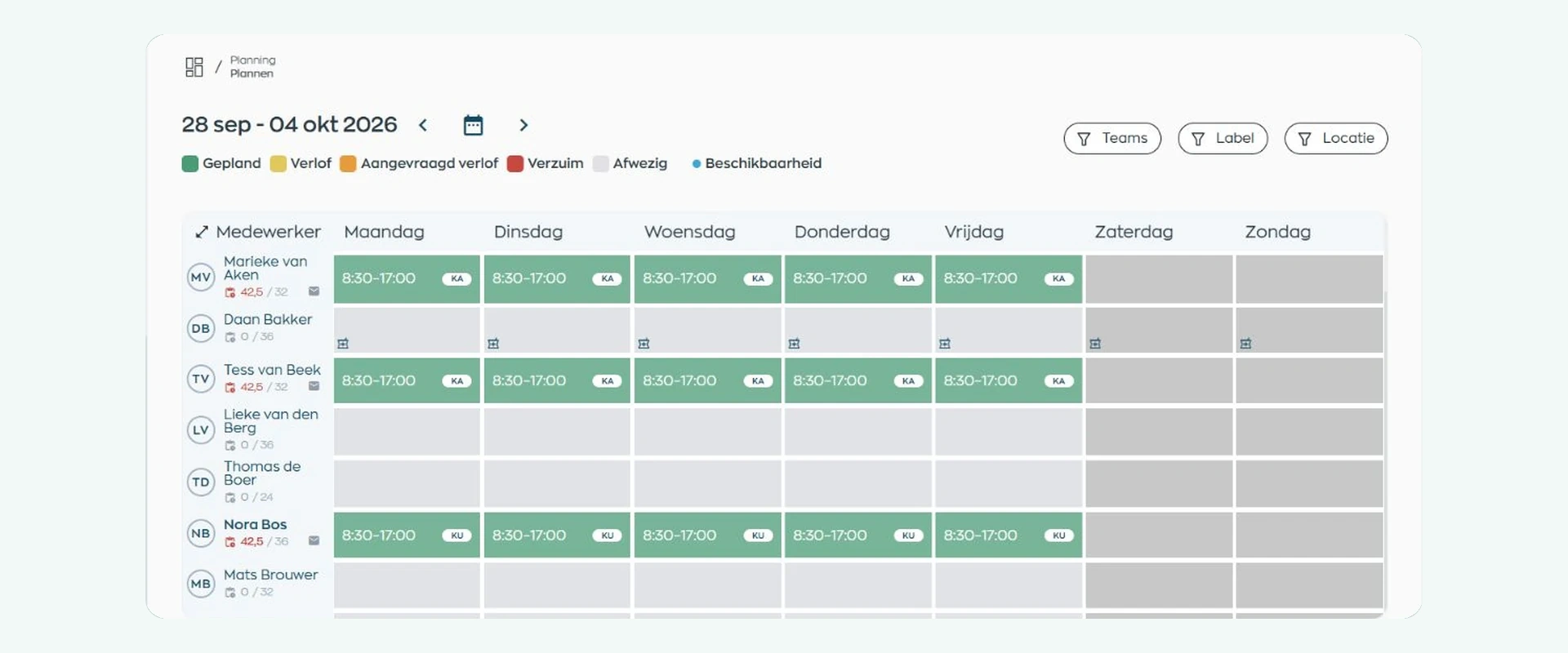Click the envelope icon for Nora Bos
Viewport: 1568px width, 653px height.
pyautogui.click(x=314, y=540)
